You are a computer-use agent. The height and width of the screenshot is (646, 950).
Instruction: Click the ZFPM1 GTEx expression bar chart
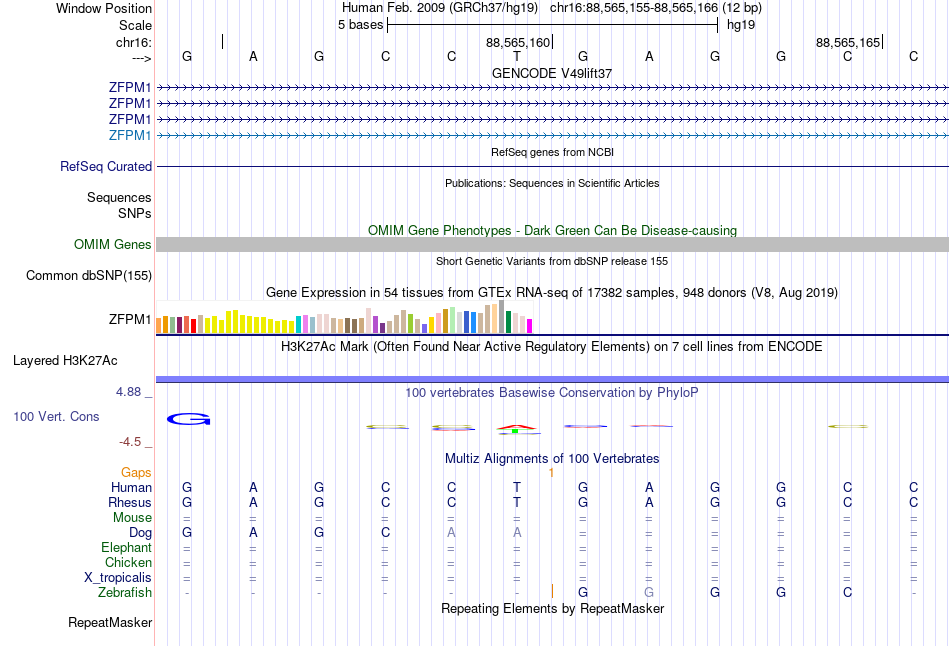[x=344, y=317]
